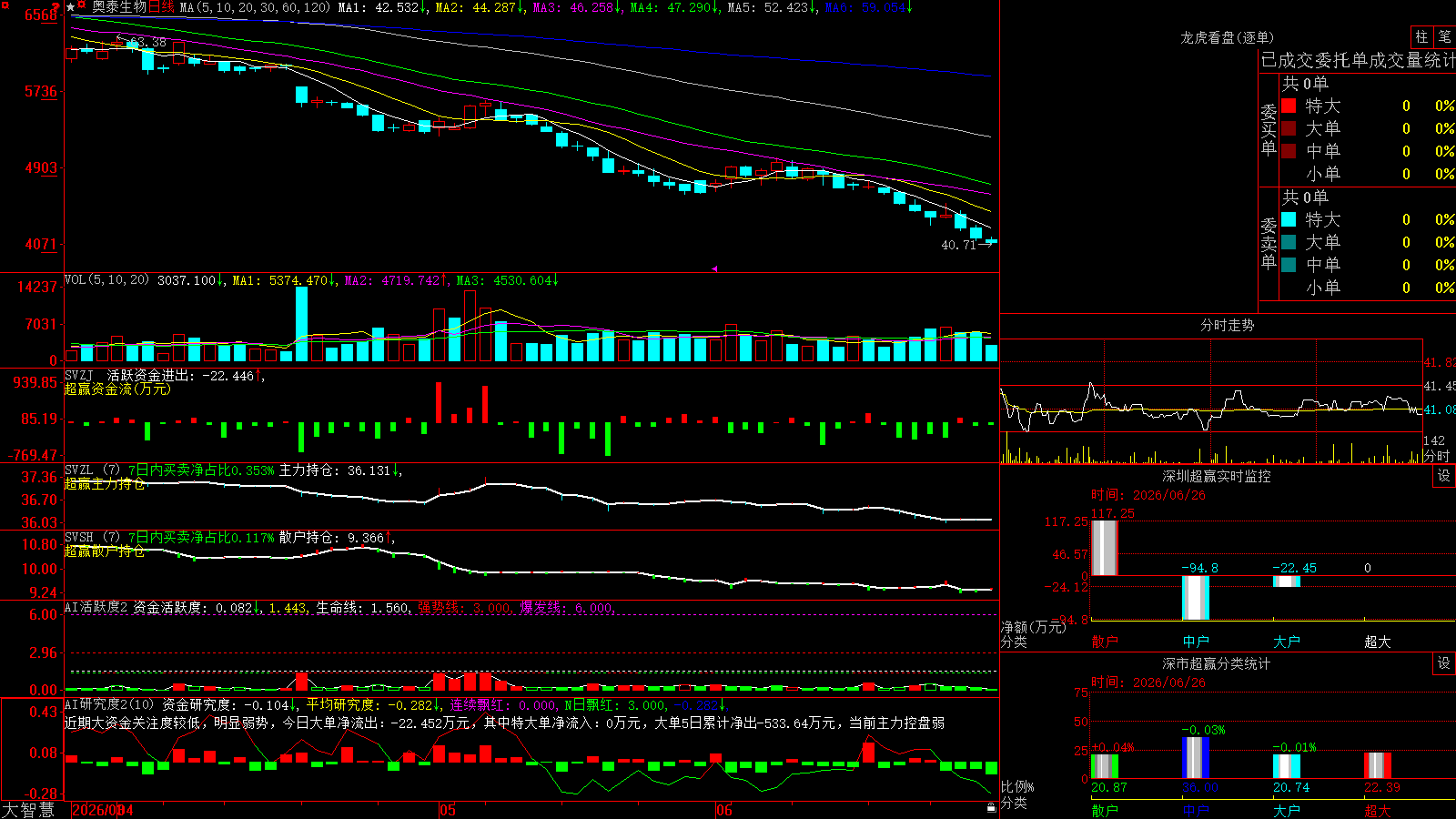Click the 63.38 high price annotation
This screenshot has width=1456, height=819.
coord(148,42)
